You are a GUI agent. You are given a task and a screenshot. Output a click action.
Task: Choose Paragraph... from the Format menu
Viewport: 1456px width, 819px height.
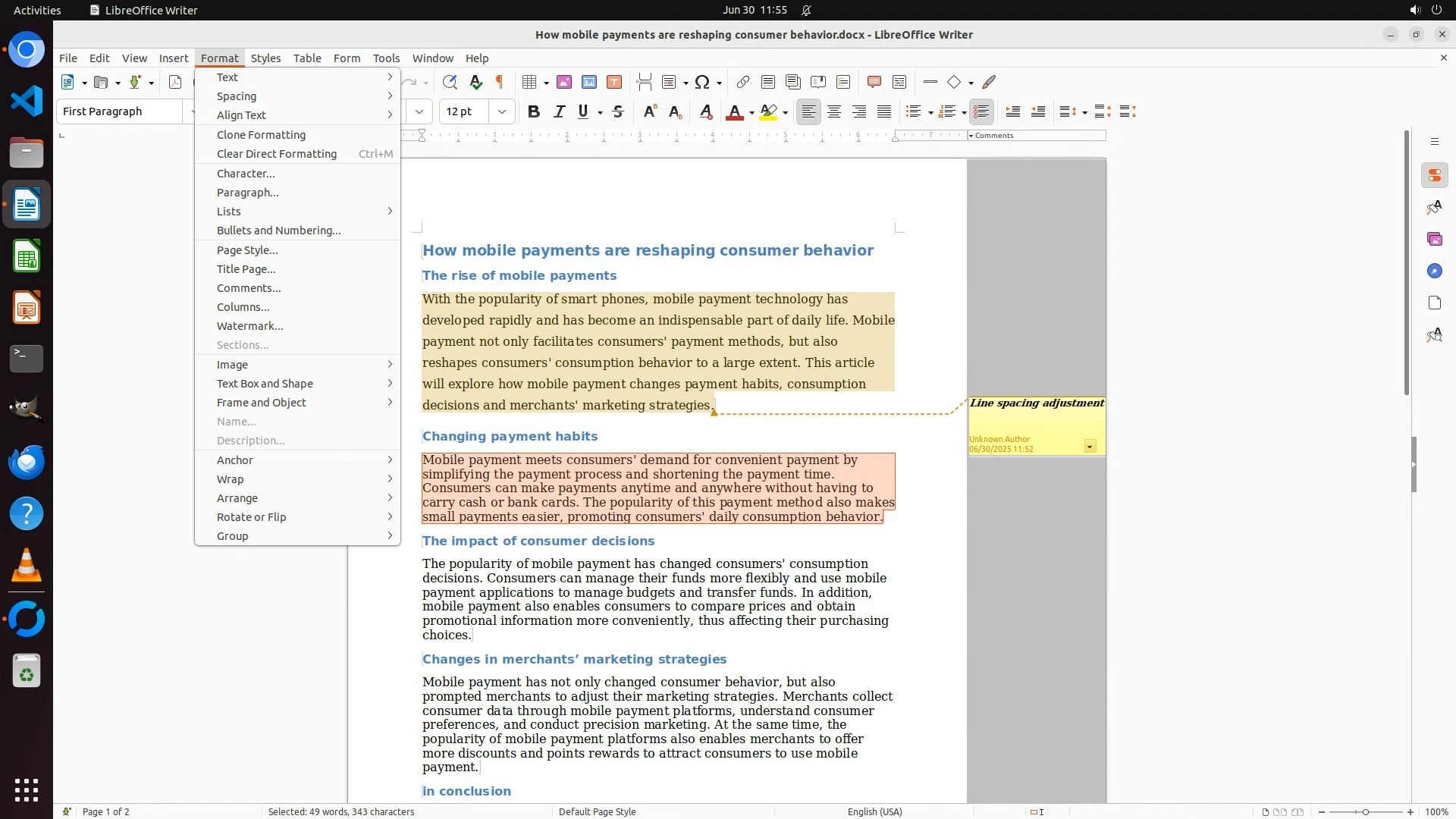coord(248,193)
